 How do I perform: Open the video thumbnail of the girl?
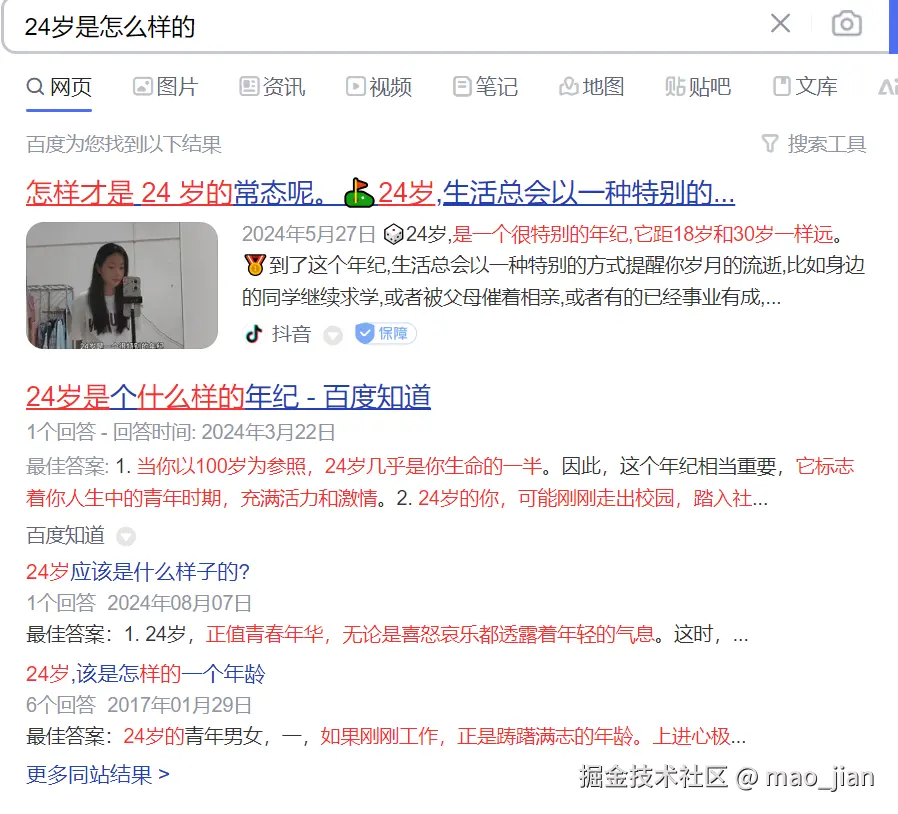click(122, 285)
